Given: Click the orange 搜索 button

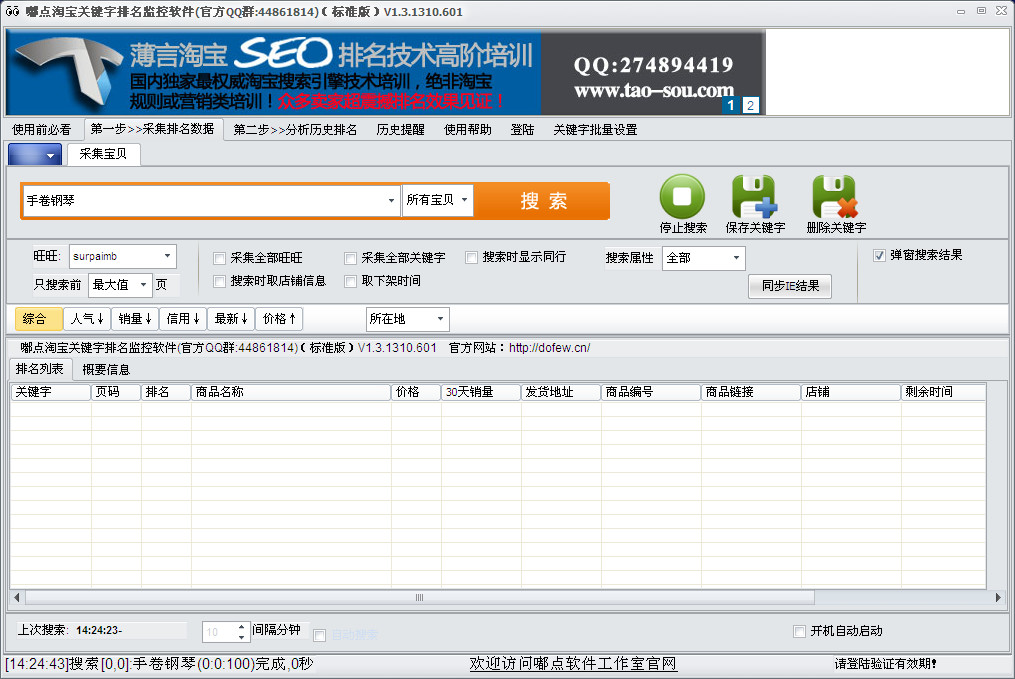Looking at the screenshot, I should tap(543, 201).
